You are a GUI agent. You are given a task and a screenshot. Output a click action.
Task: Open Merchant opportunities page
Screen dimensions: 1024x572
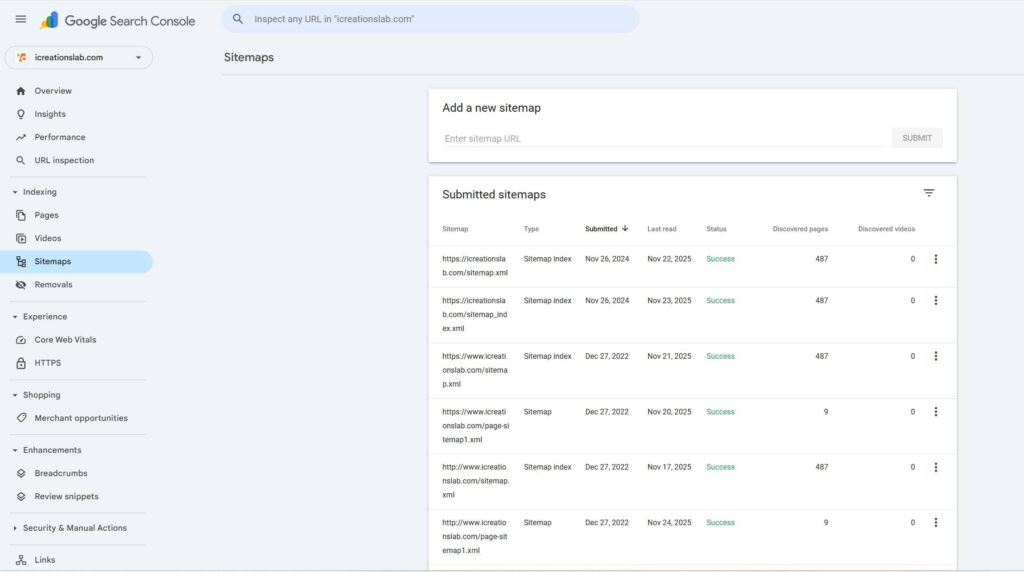point(81,418)
